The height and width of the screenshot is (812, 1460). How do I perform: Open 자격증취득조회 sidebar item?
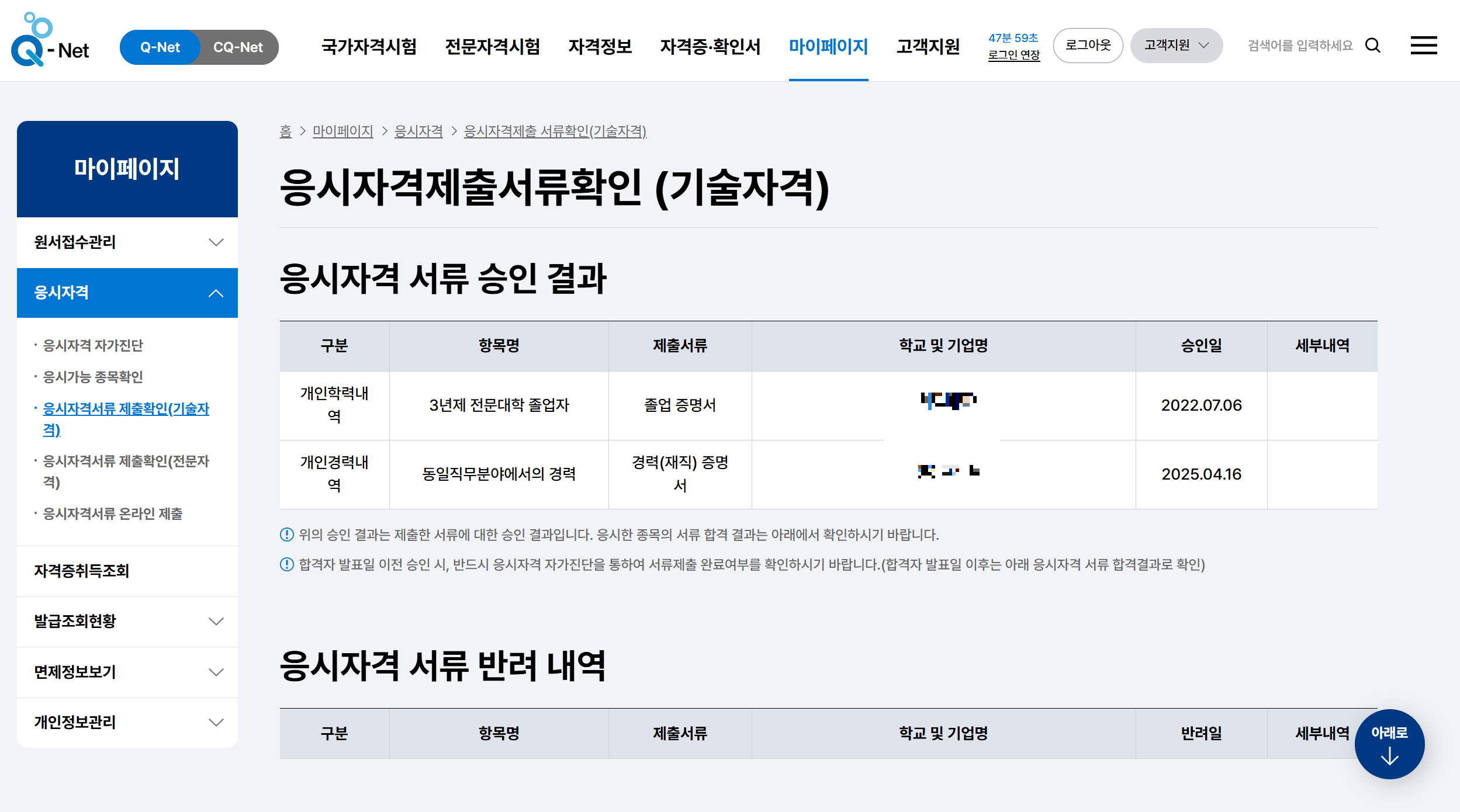(82, 571)
